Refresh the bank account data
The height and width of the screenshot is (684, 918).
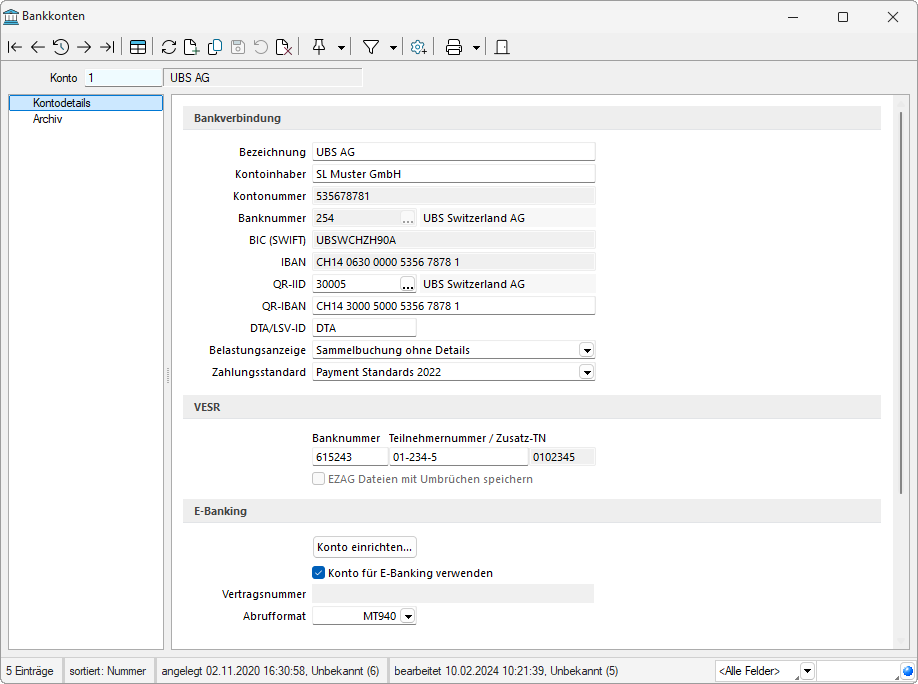[x=168, y=47]
